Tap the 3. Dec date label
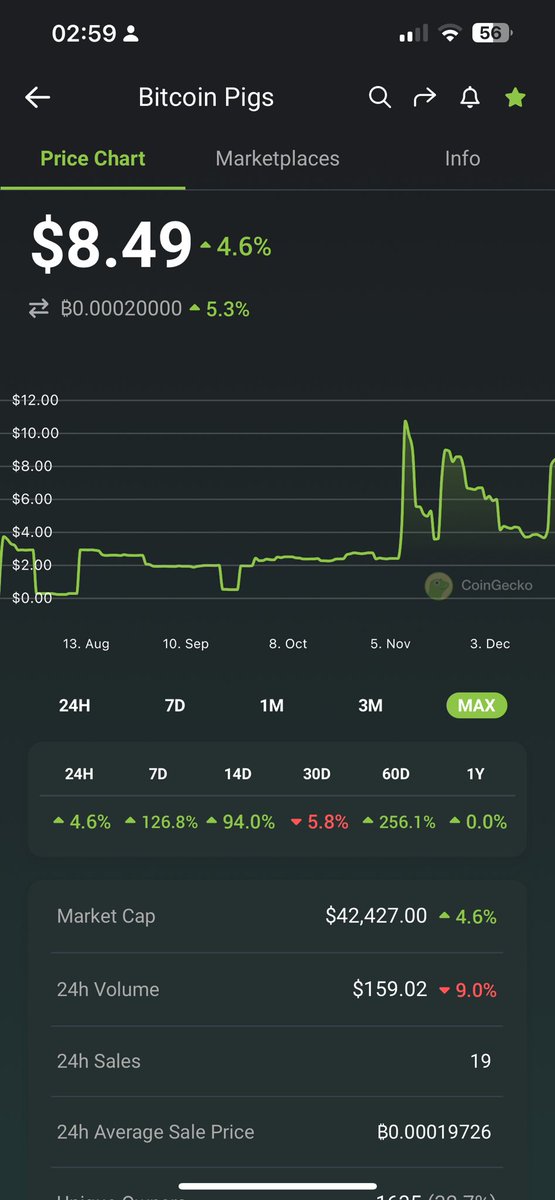The height and width of the screenshot is (1200, 555). (x=490, y=644)
